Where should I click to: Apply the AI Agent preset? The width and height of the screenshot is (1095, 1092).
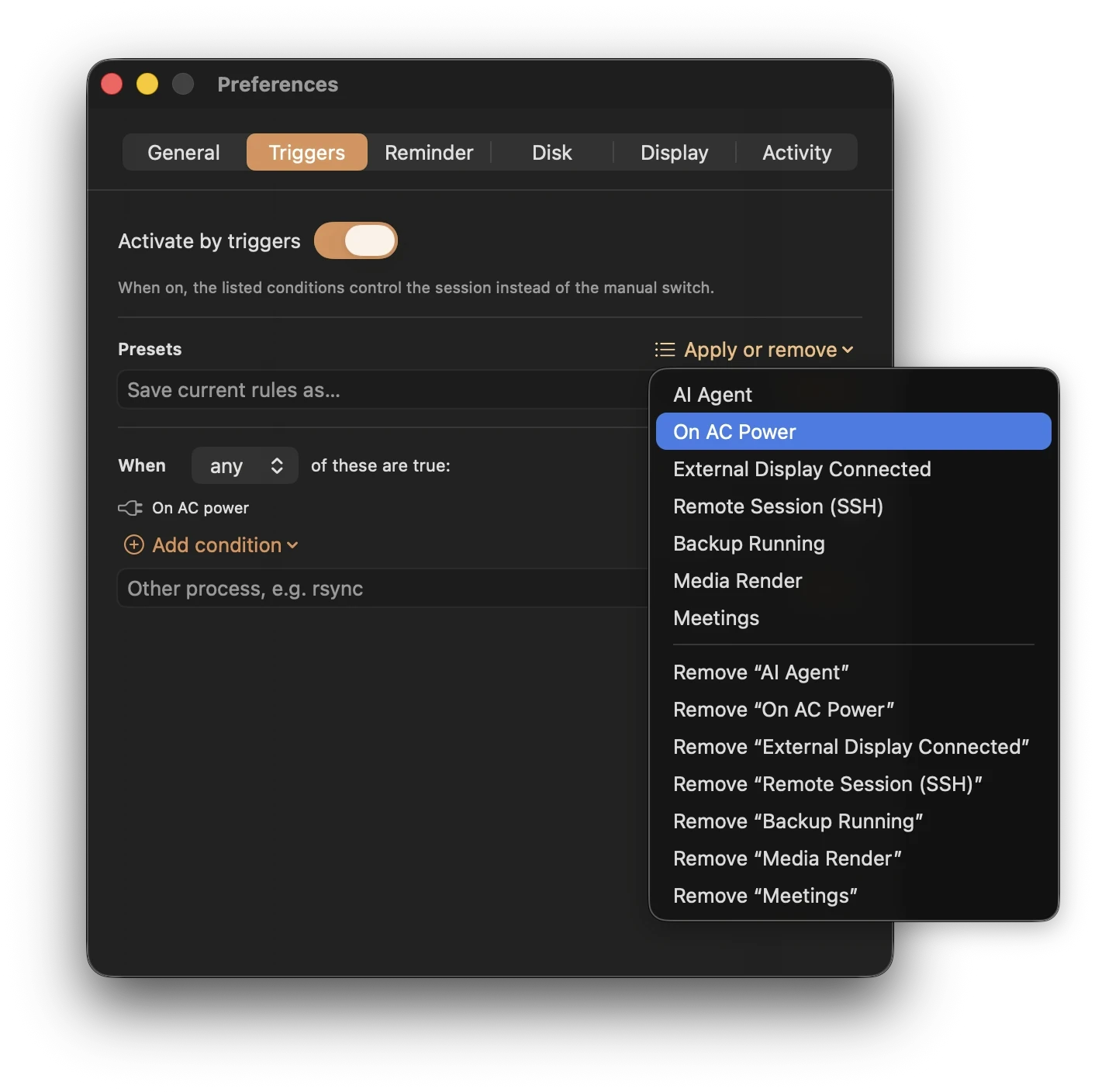(854, 395)
